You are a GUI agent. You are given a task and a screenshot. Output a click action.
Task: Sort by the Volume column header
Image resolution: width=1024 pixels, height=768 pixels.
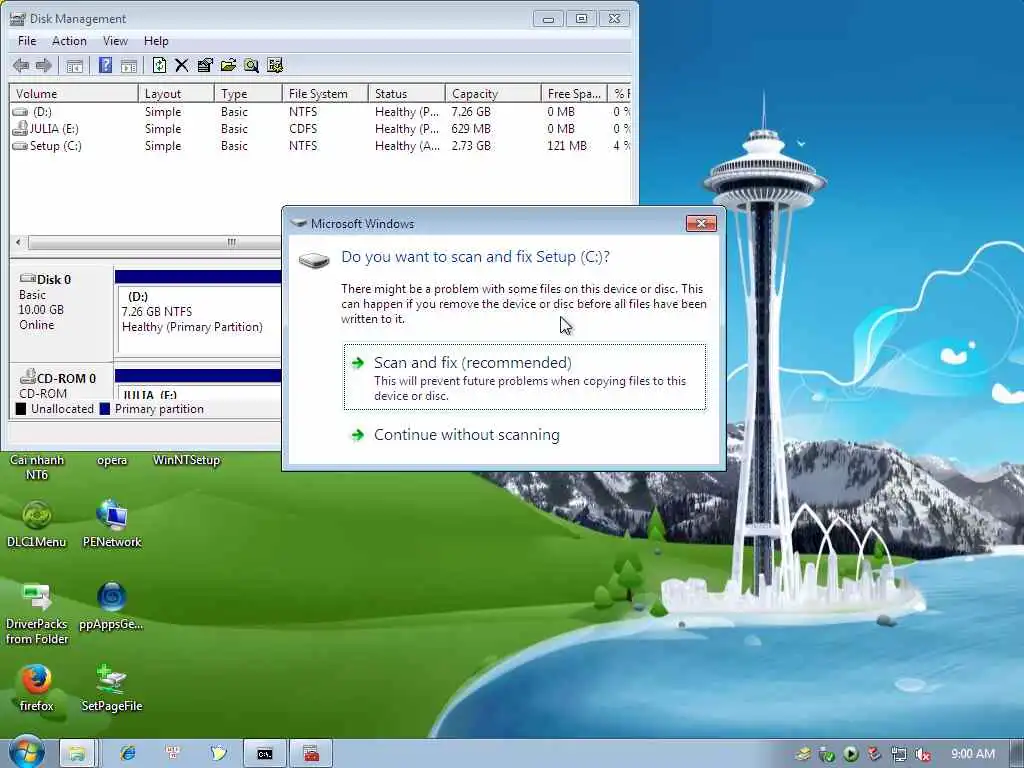click(73, 93)
